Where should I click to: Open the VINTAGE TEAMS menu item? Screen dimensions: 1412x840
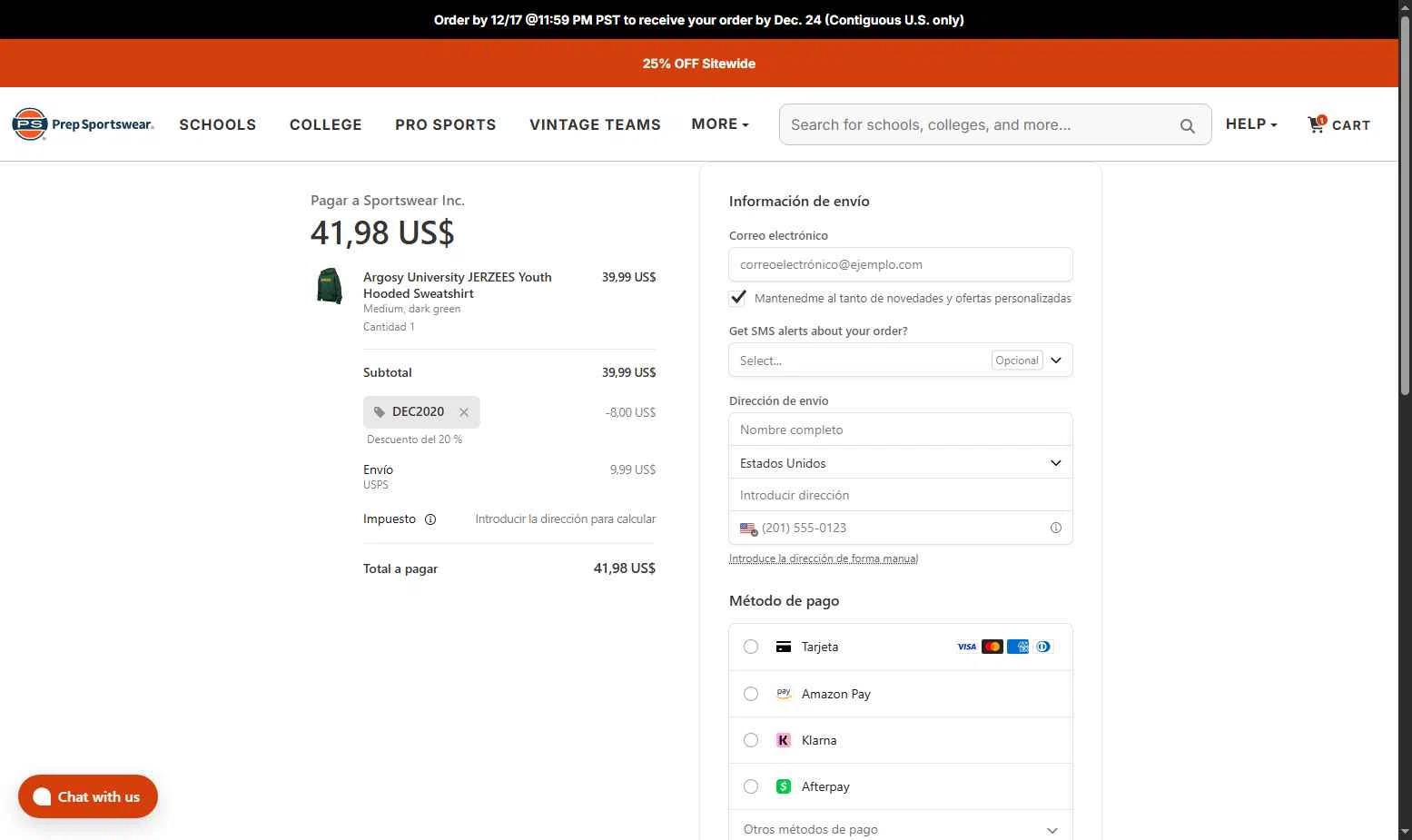coord(596,125)
